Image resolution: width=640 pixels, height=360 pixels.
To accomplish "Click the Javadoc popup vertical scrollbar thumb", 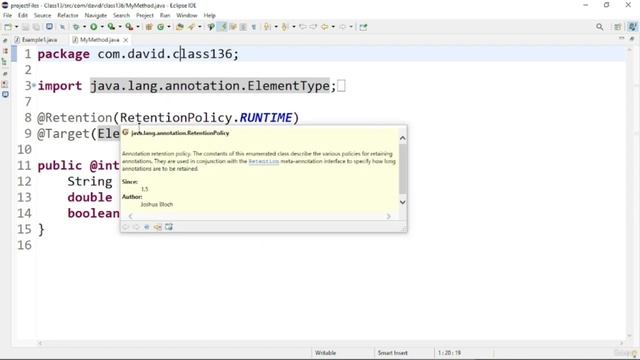I will (402, 169).
